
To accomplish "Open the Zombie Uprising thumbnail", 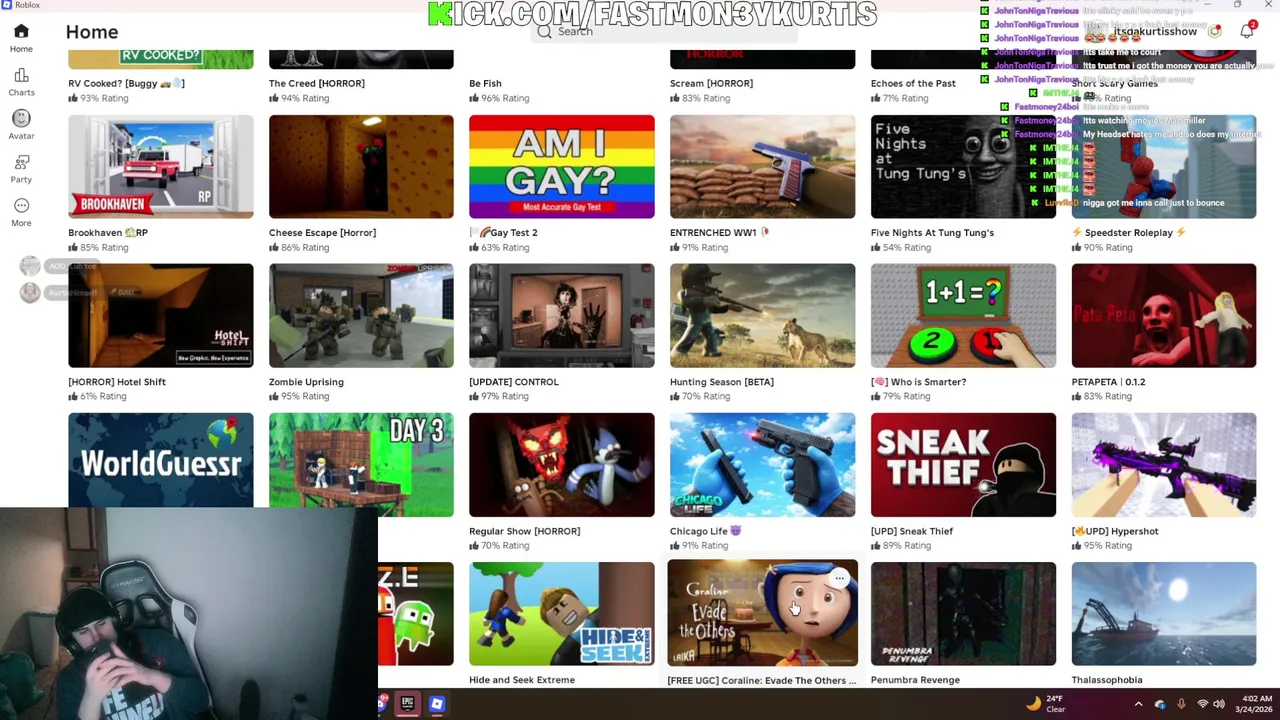I will pyautogui.click(x=361, y=315).
